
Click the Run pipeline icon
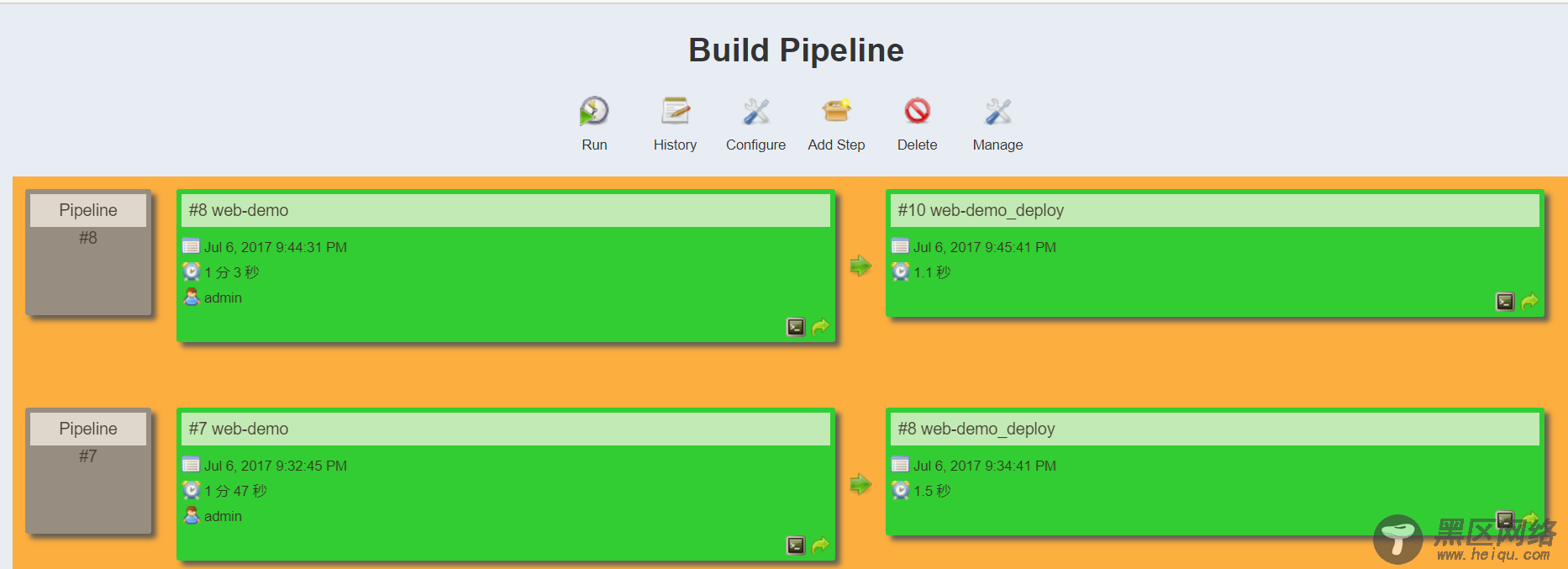click(594, 111)
